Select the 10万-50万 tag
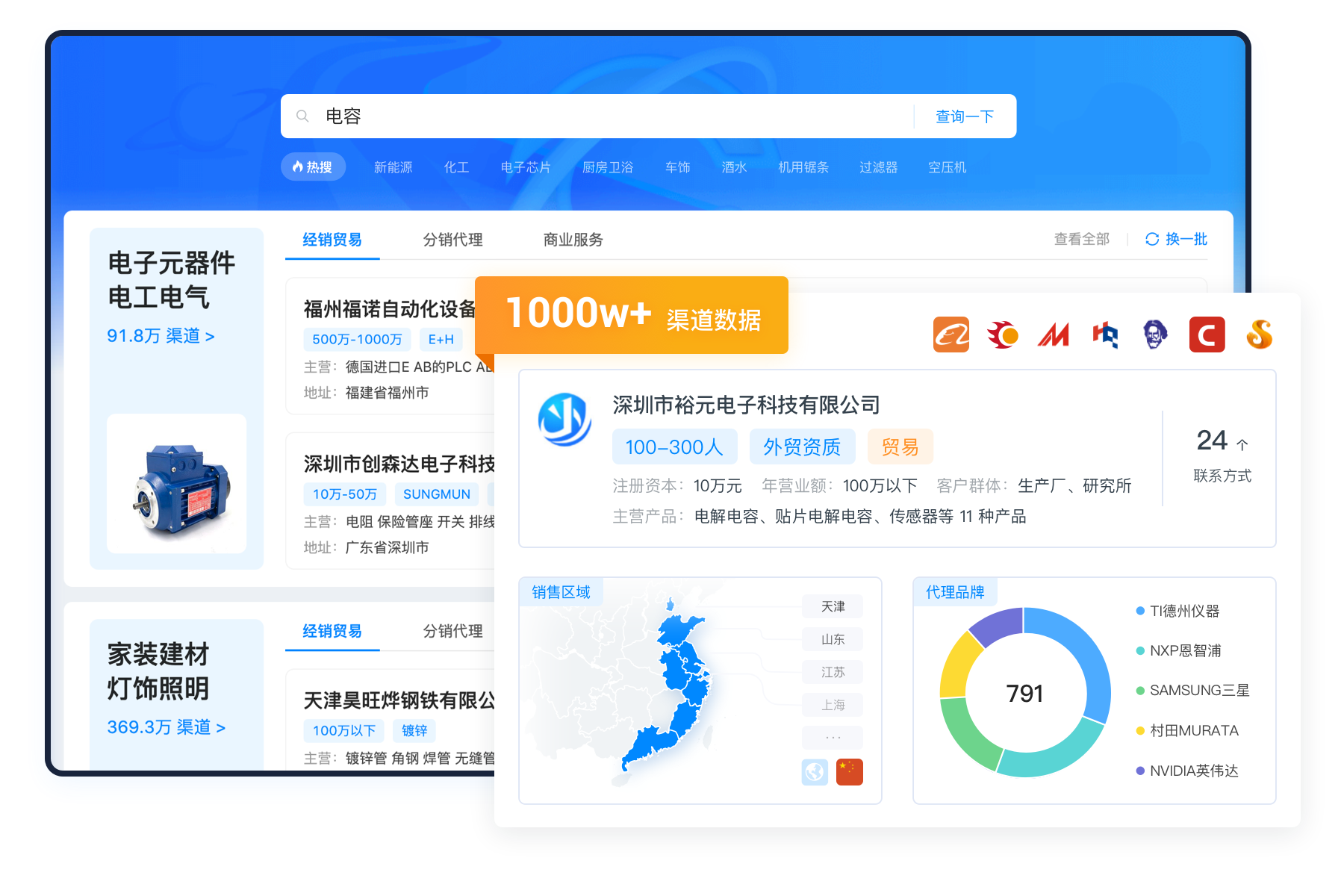1344x896 pixels. pos(345,494)
